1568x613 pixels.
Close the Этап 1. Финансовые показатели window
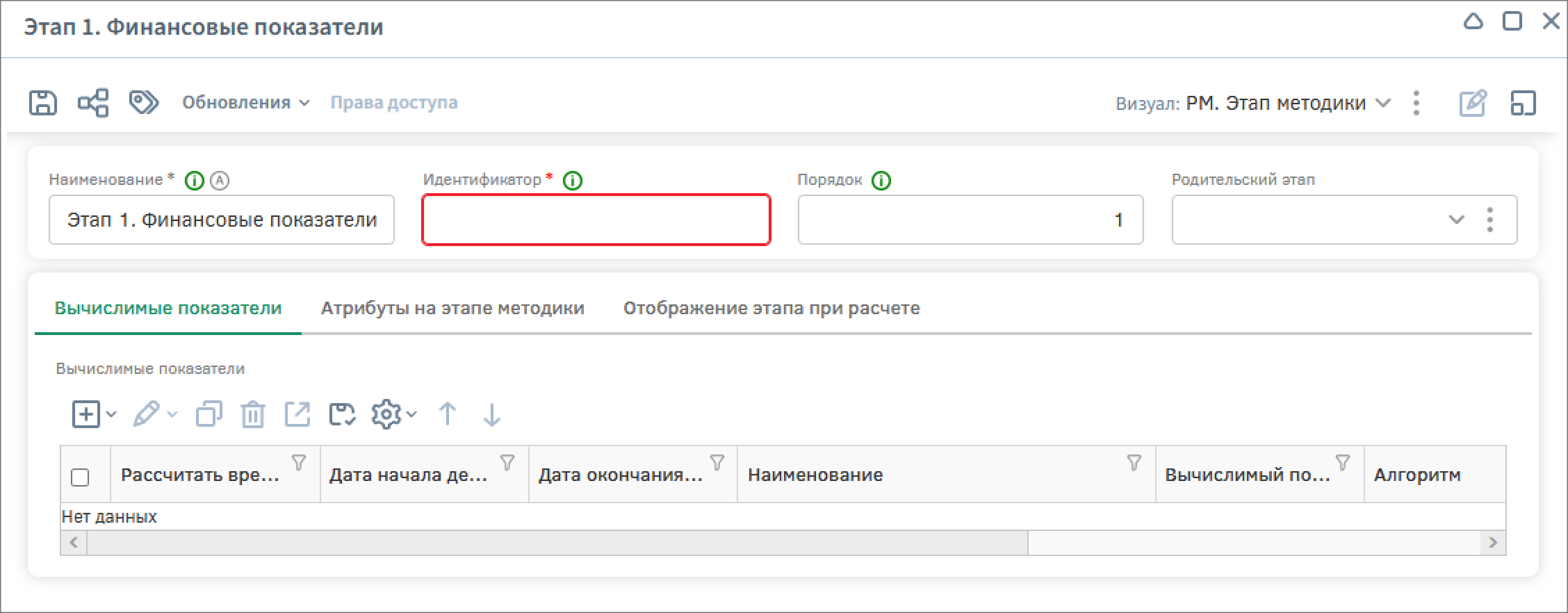[x=1551, y=22]
